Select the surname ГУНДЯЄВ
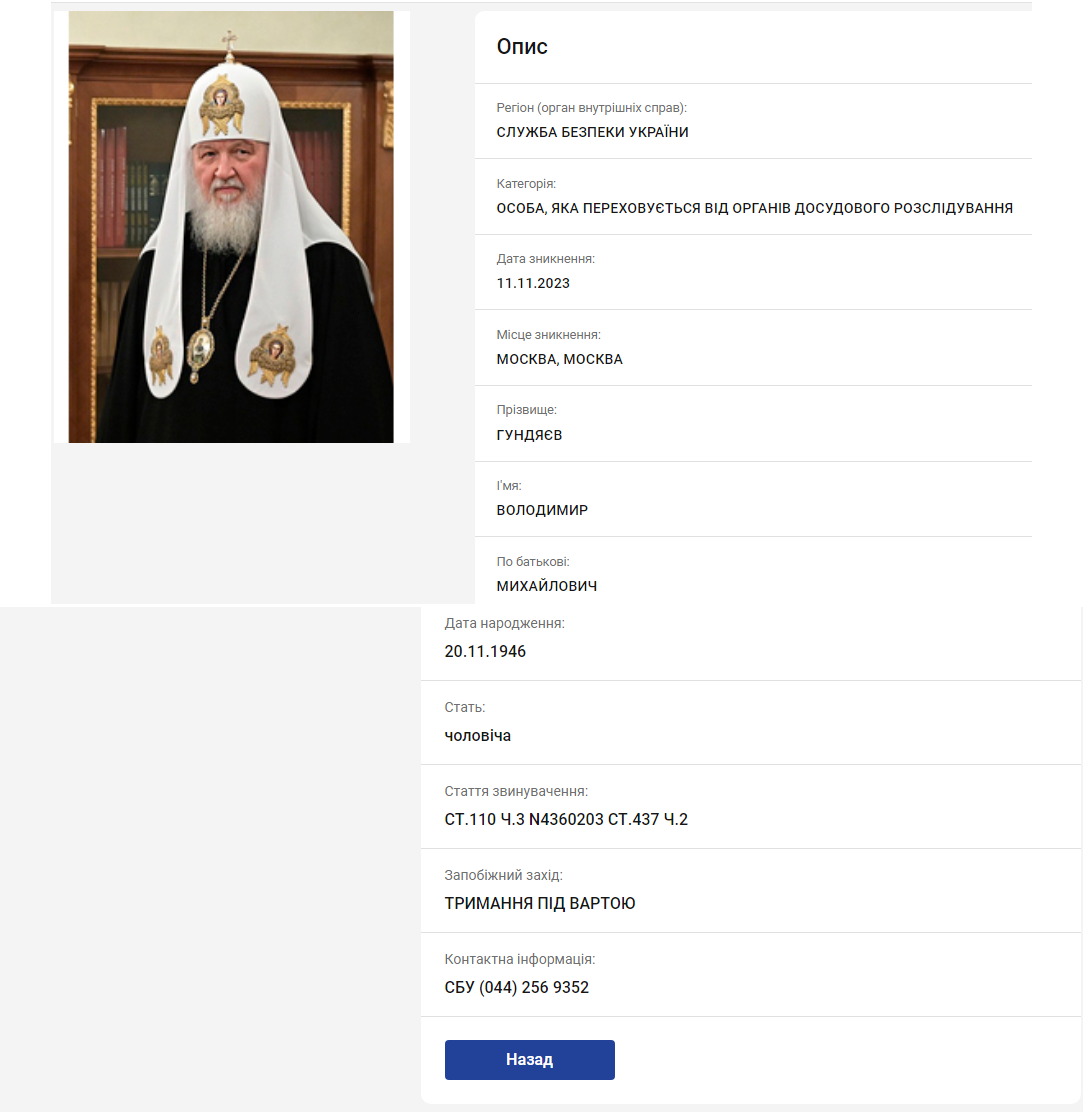 click(529, 435)
